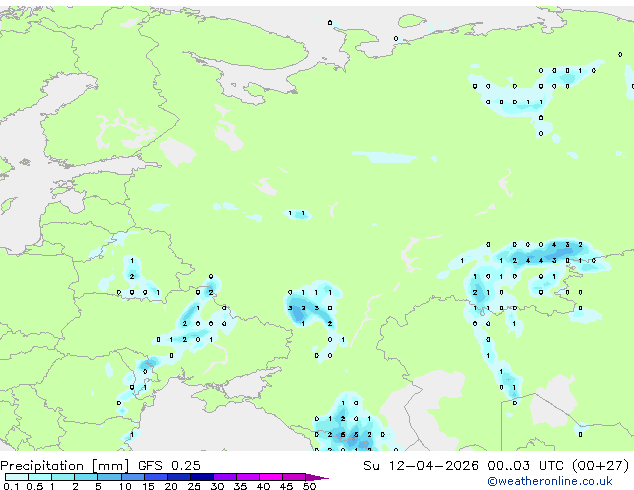Select the 35–40 mm violet legend swatch
The width and height of the screenshot is (634, 490).
[247, 477]
